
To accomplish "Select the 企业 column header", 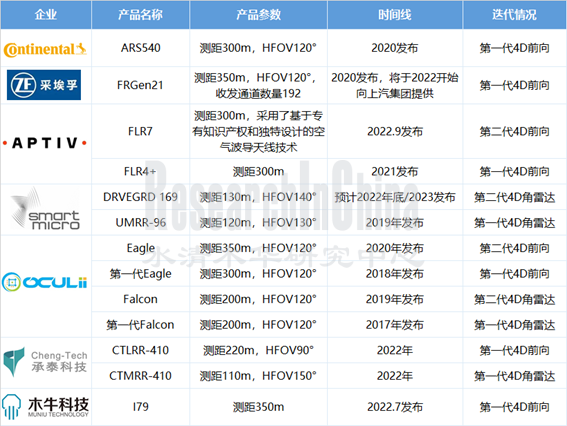I will tap(46, 14).
